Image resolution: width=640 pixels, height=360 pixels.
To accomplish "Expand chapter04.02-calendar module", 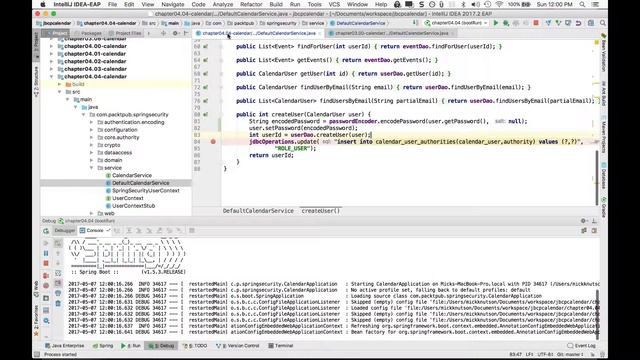I will coord(51,61).
